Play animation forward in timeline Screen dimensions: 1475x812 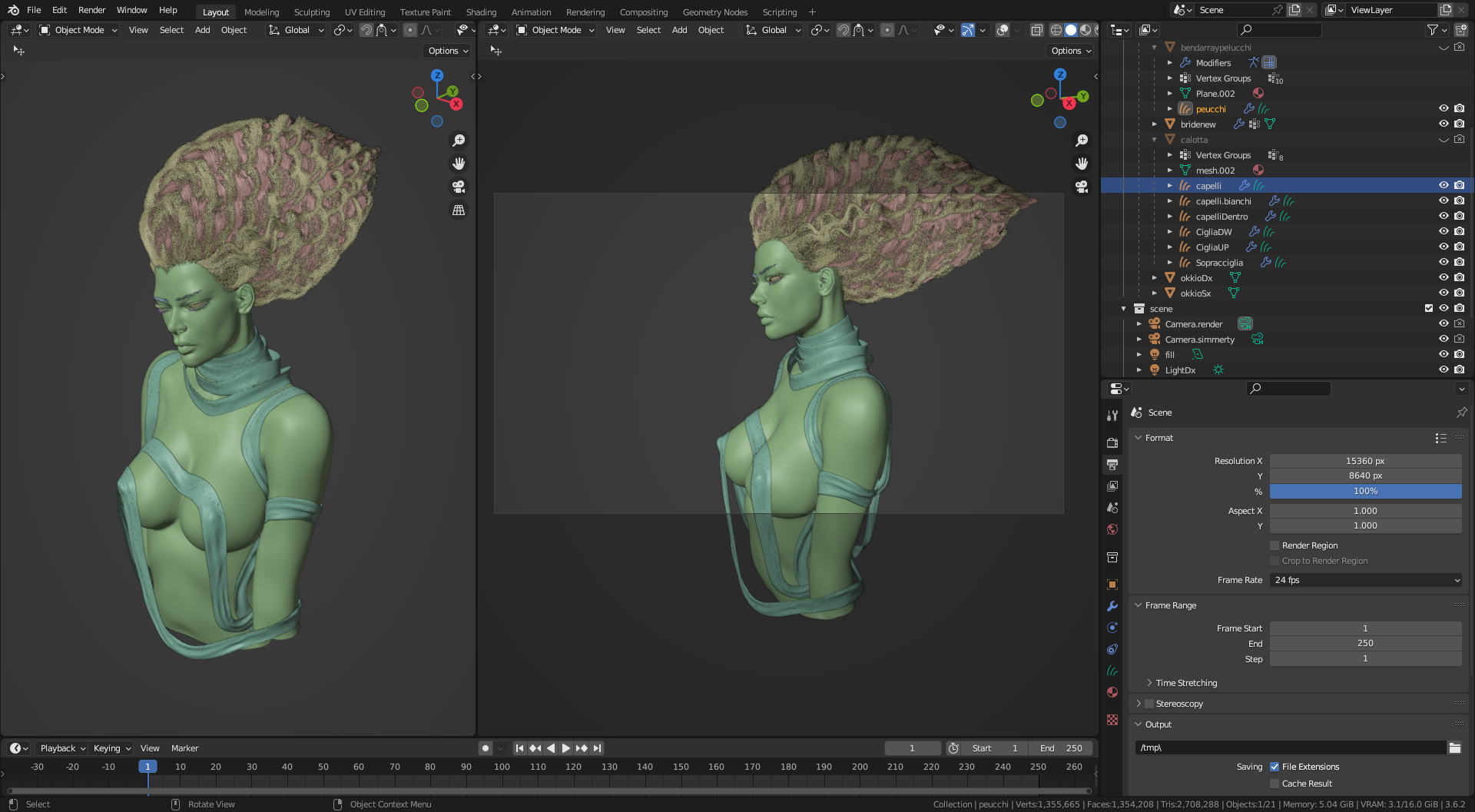566,748
